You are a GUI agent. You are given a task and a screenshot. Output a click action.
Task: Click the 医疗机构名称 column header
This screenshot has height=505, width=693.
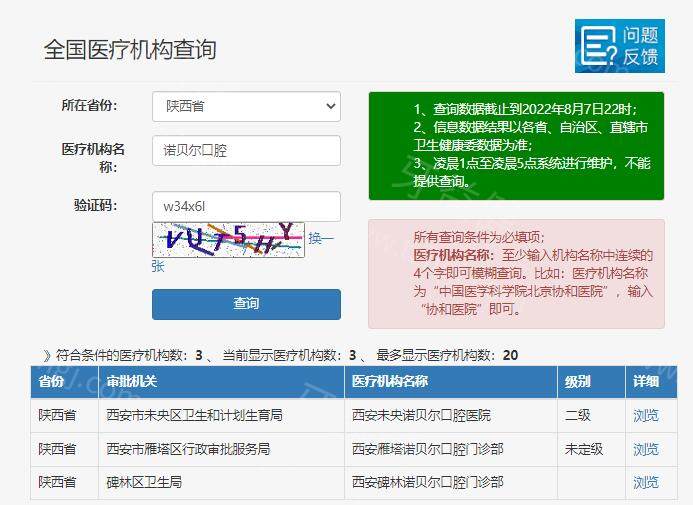(x=451, y=382)
